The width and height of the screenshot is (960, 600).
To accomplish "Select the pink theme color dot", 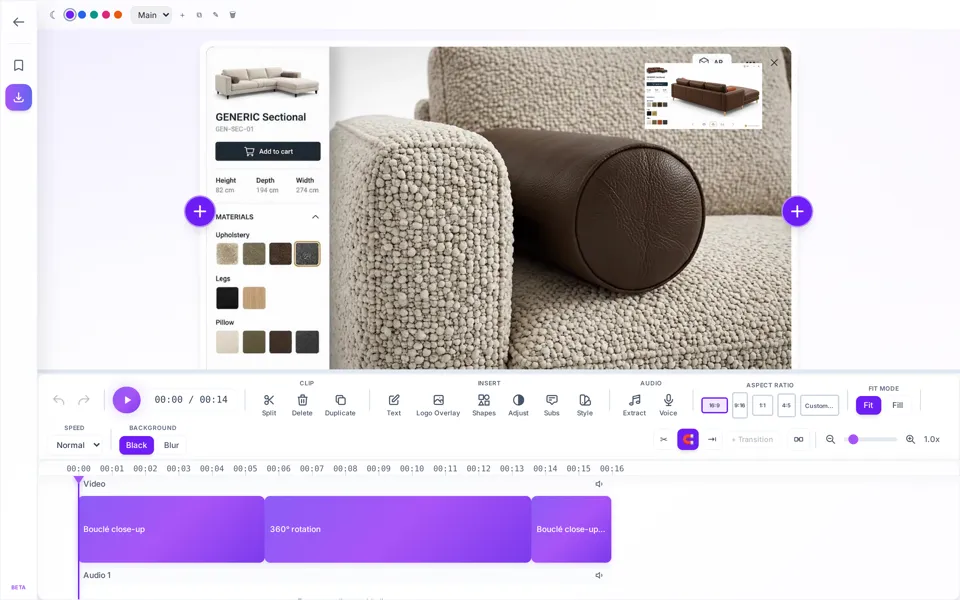I will pos(106,15).
